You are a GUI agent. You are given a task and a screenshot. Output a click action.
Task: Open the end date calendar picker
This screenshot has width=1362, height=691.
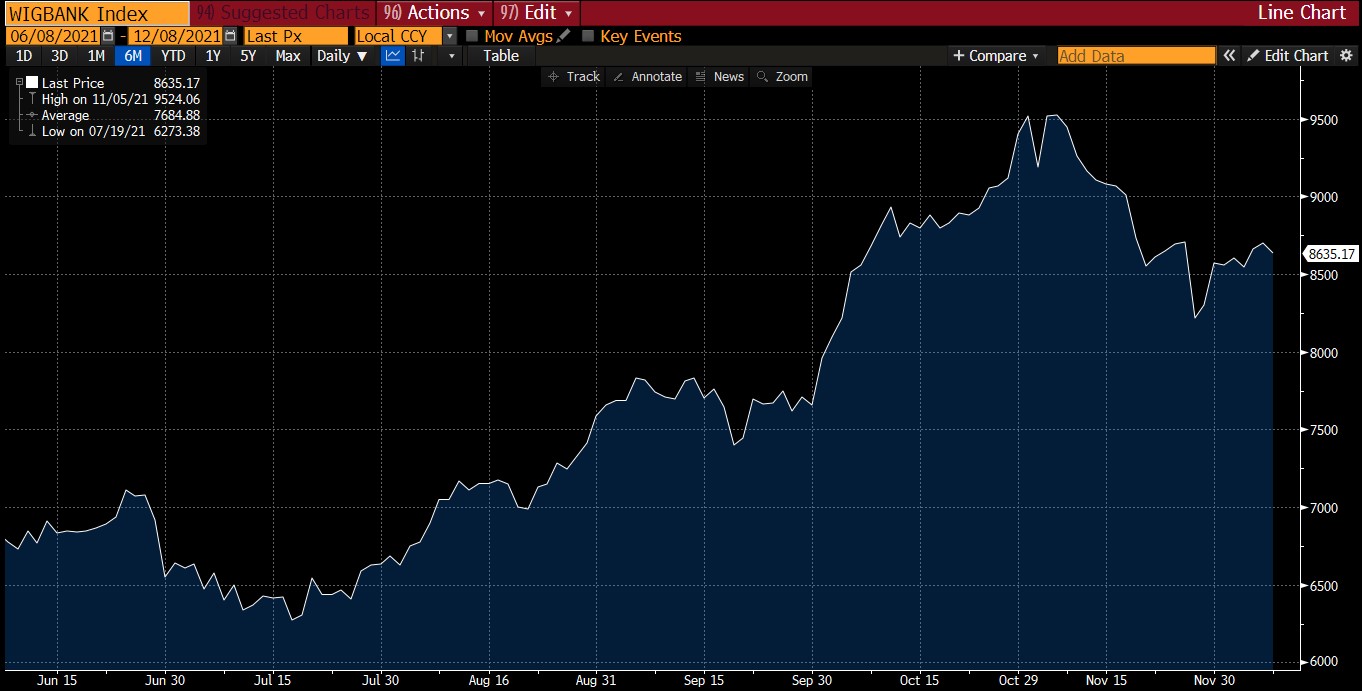pos(231,36)
